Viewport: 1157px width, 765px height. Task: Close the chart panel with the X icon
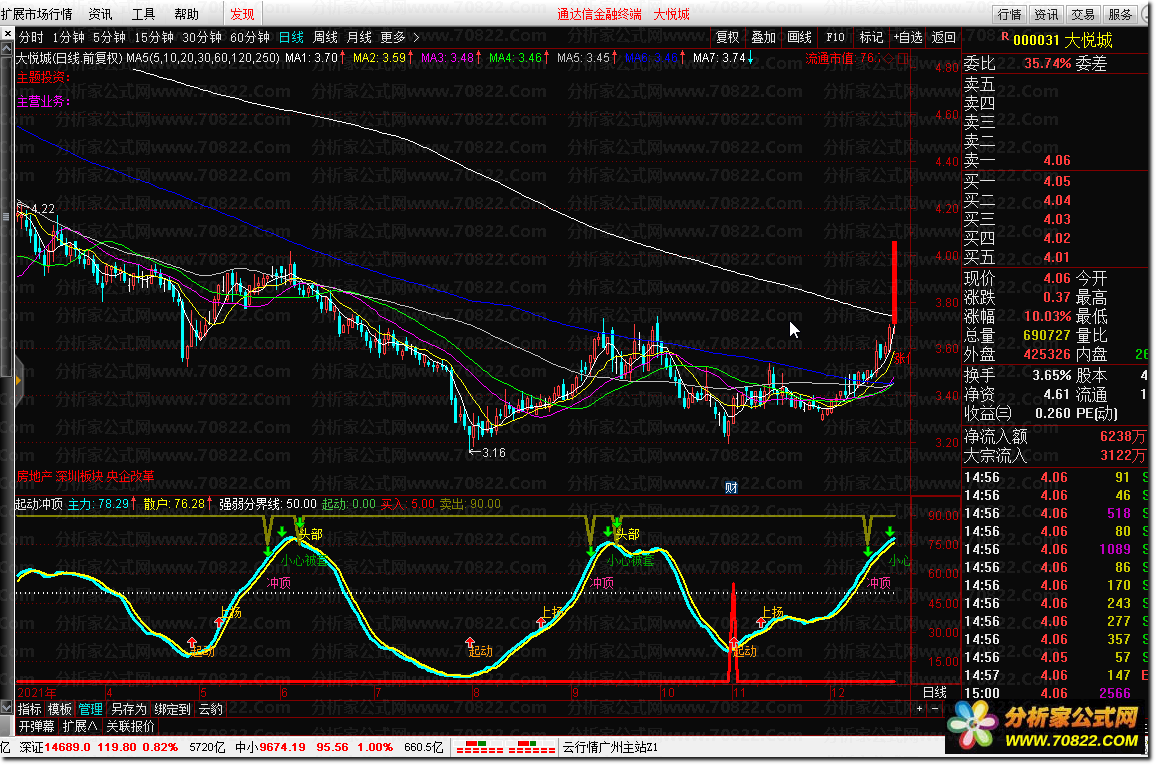[7, 34]
